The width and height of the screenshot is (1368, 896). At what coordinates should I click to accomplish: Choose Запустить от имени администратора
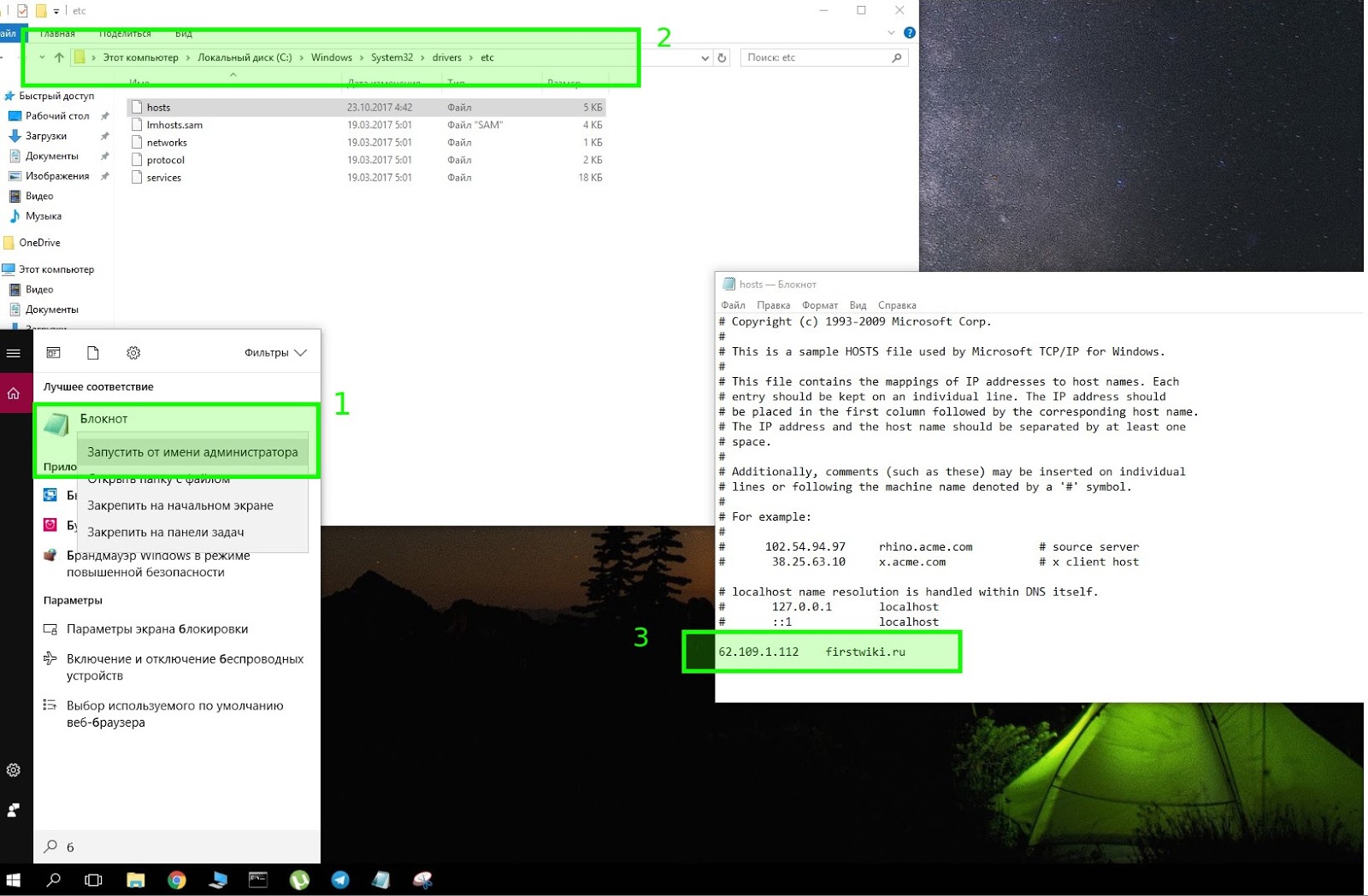192,451
